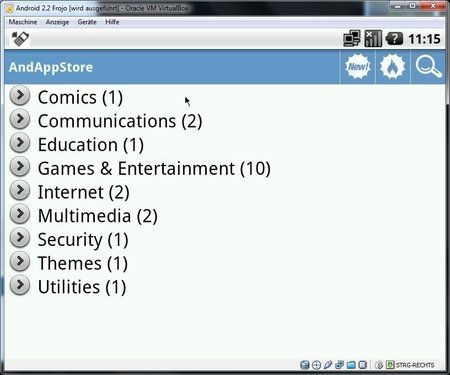
Task: Click the green host key indicator icon
Action: [x=390, y=365]
